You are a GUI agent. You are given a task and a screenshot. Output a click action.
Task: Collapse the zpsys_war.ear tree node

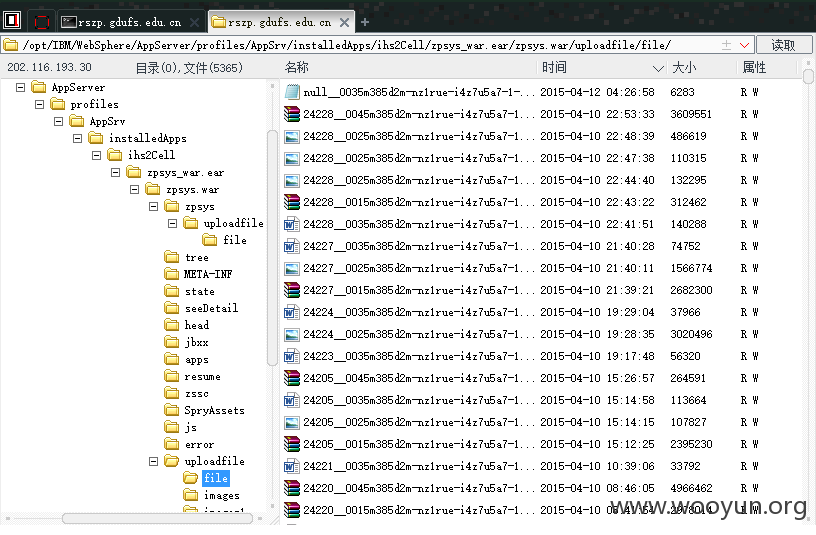click(116, 172)
